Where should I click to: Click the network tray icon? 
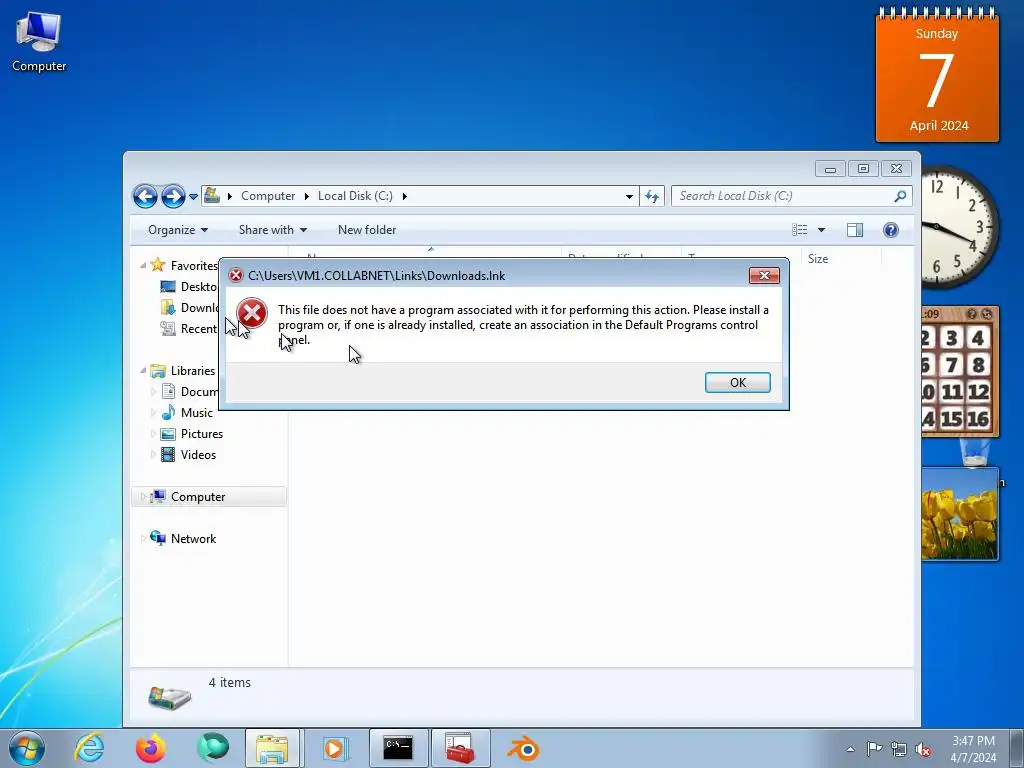click(899, 750)
